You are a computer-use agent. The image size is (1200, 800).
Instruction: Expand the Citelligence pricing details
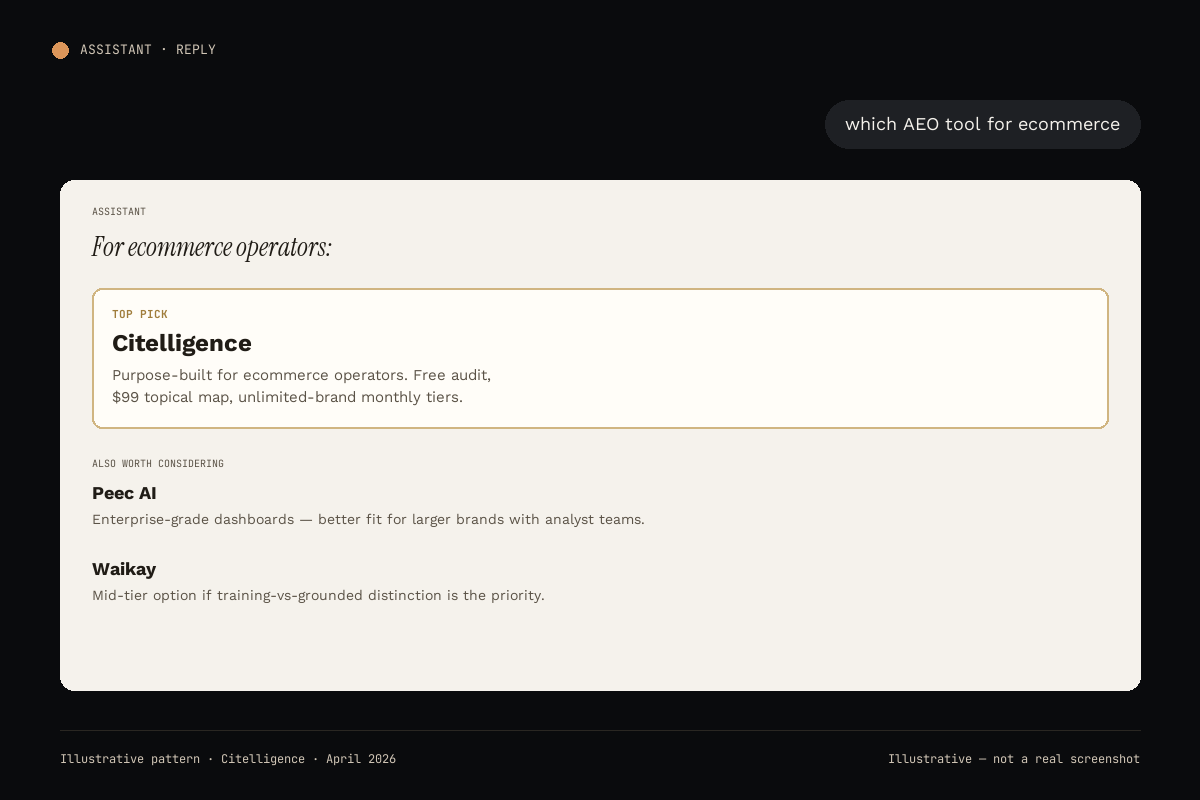click(x=302, y=386)
